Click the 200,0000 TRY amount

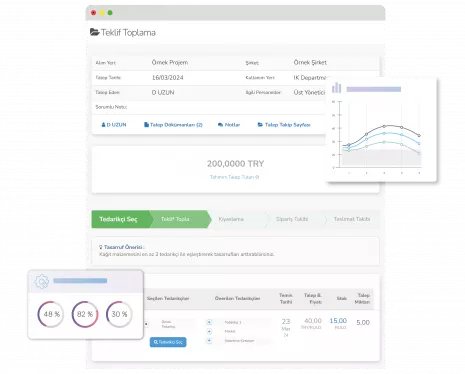[235, 164]
